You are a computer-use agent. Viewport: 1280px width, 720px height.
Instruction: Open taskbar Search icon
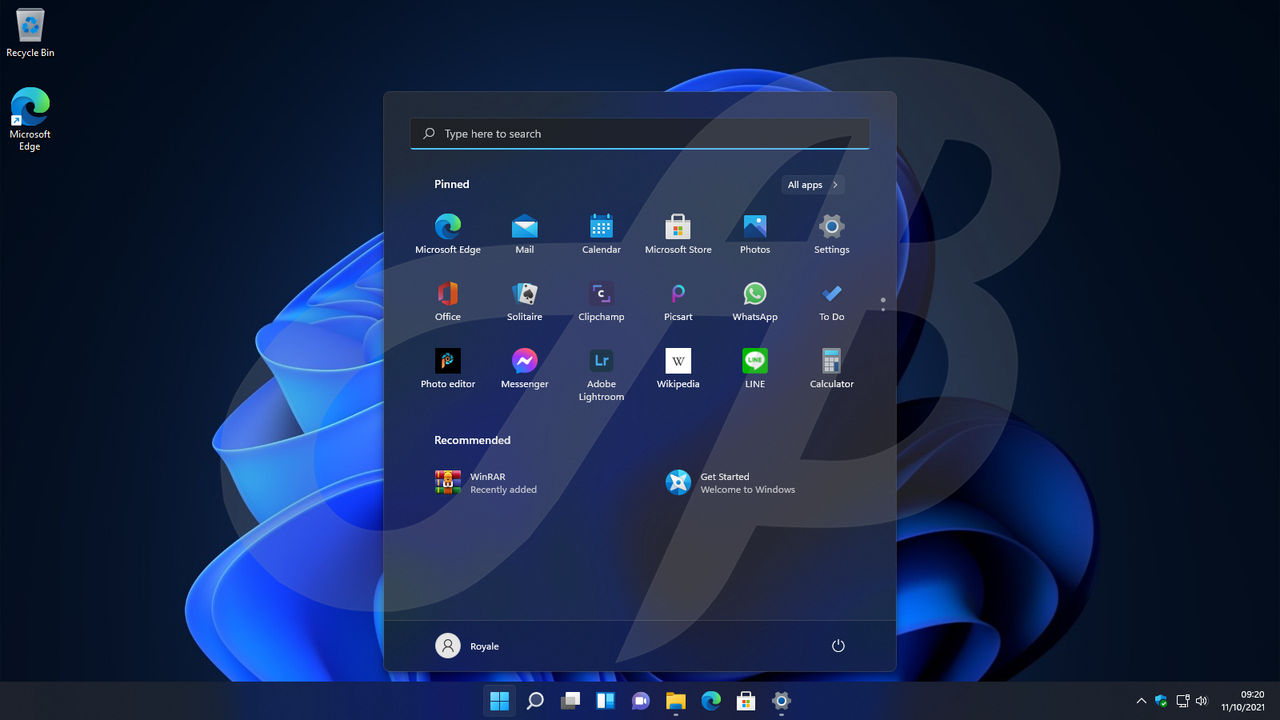pos(535,701)
